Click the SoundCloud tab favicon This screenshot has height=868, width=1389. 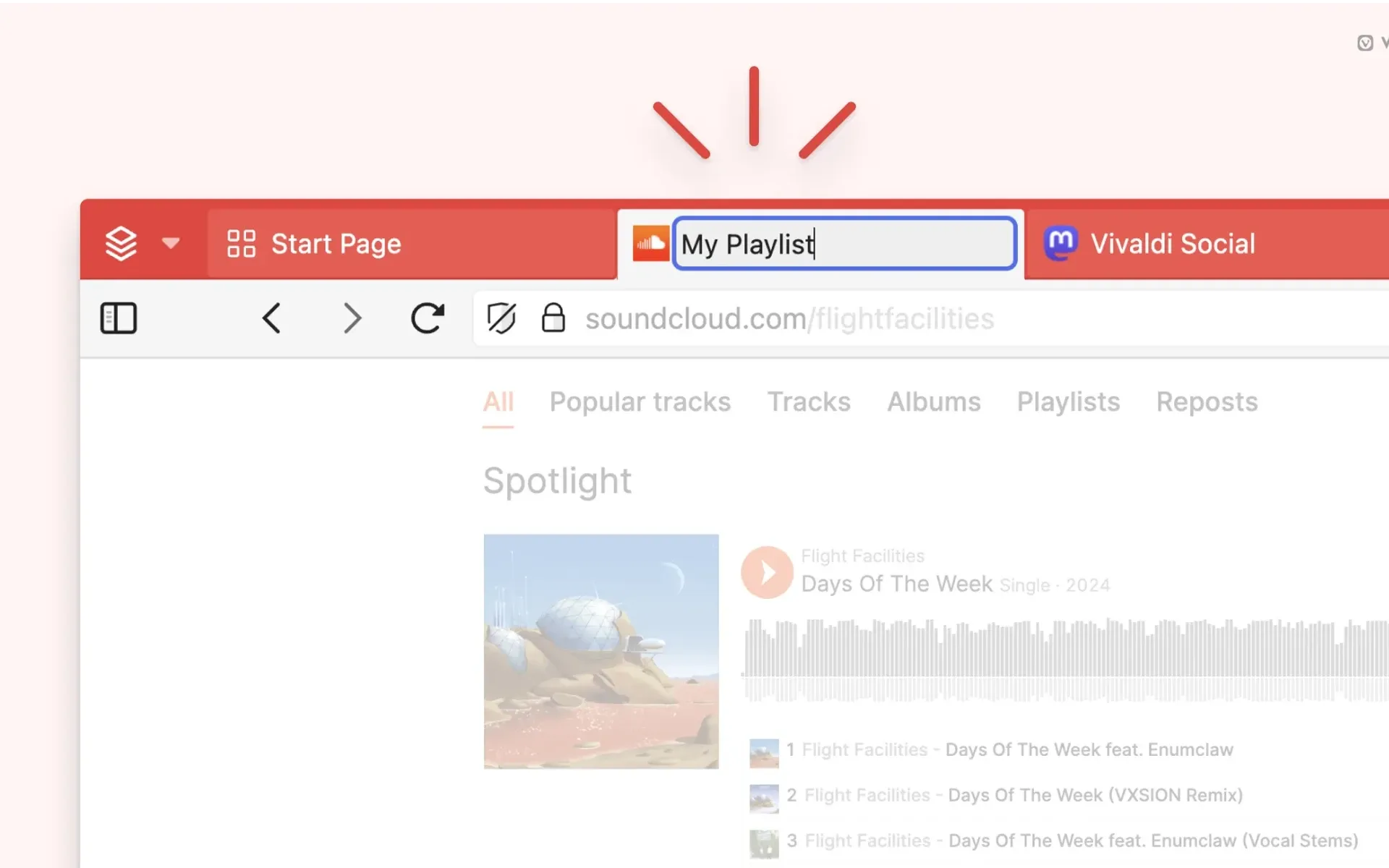(650, 243)
